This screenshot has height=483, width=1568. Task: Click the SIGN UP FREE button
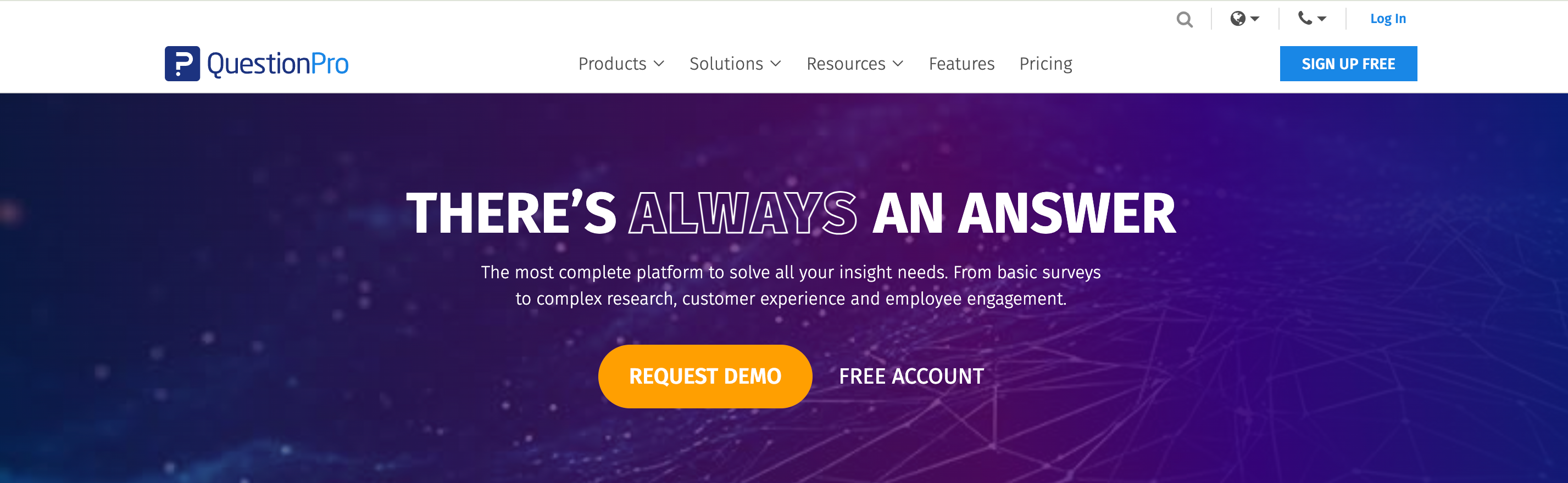pos(1348,63)
